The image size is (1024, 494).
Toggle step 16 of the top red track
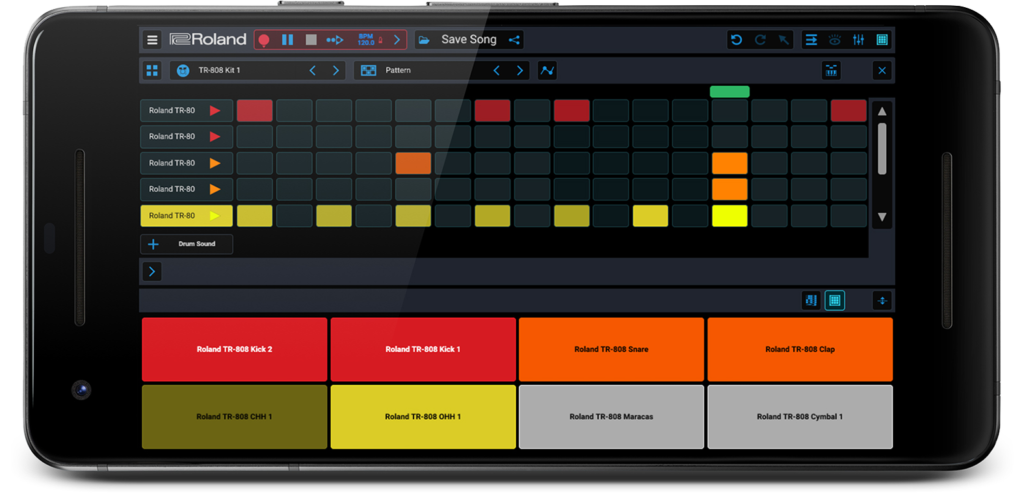coord(849,110)
